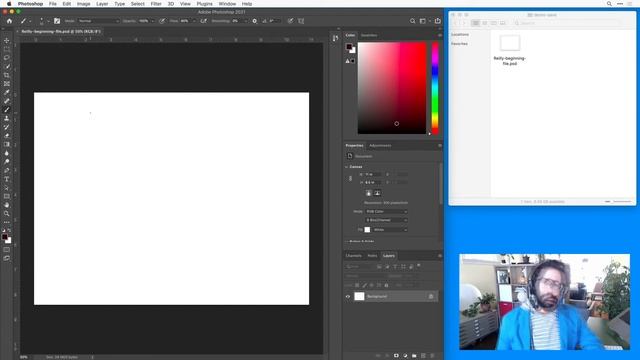Click the Share icon in options bar
640x360 pixels.
click(438, 21)
